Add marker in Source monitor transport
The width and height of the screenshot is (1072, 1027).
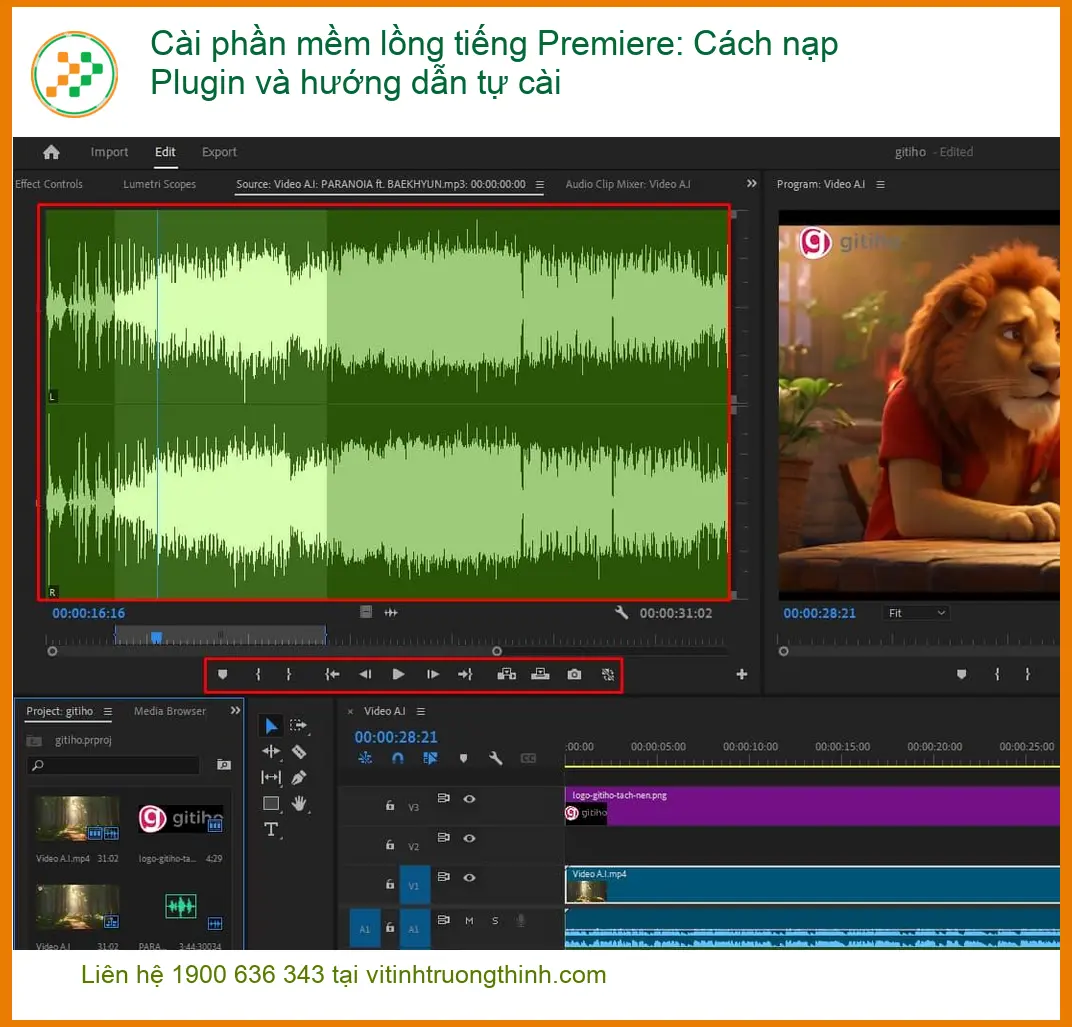222,674
